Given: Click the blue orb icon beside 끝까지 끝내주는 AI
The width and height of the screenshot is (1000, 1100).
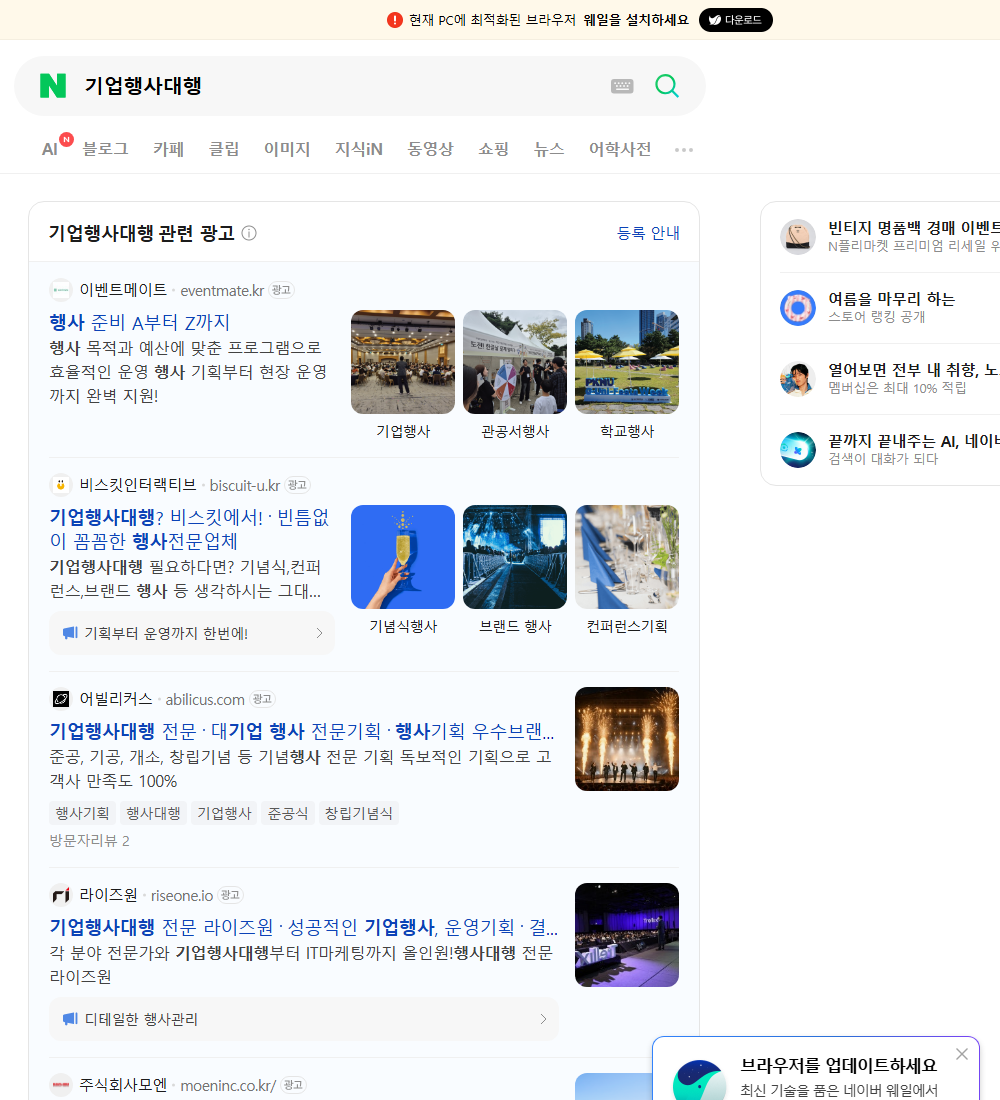Looking at the screenshot, I should (x=798, y=449).
